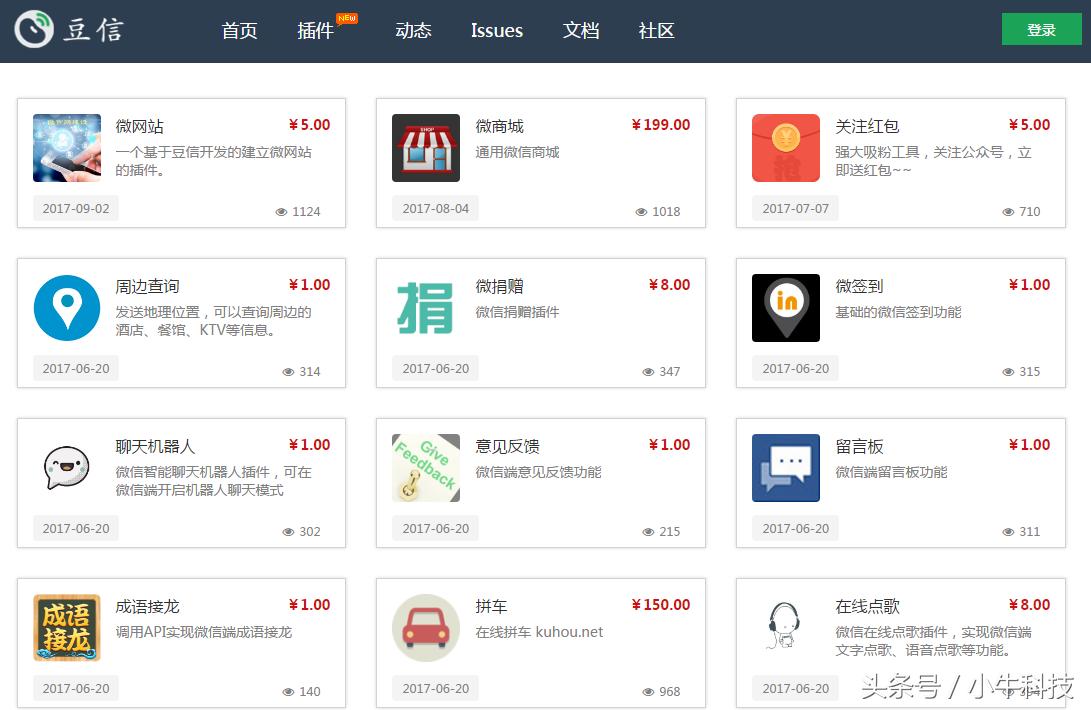The image size is (1091, 710).
Task: Click the 拼车 red car icon
Action: (x=426, y=628)
